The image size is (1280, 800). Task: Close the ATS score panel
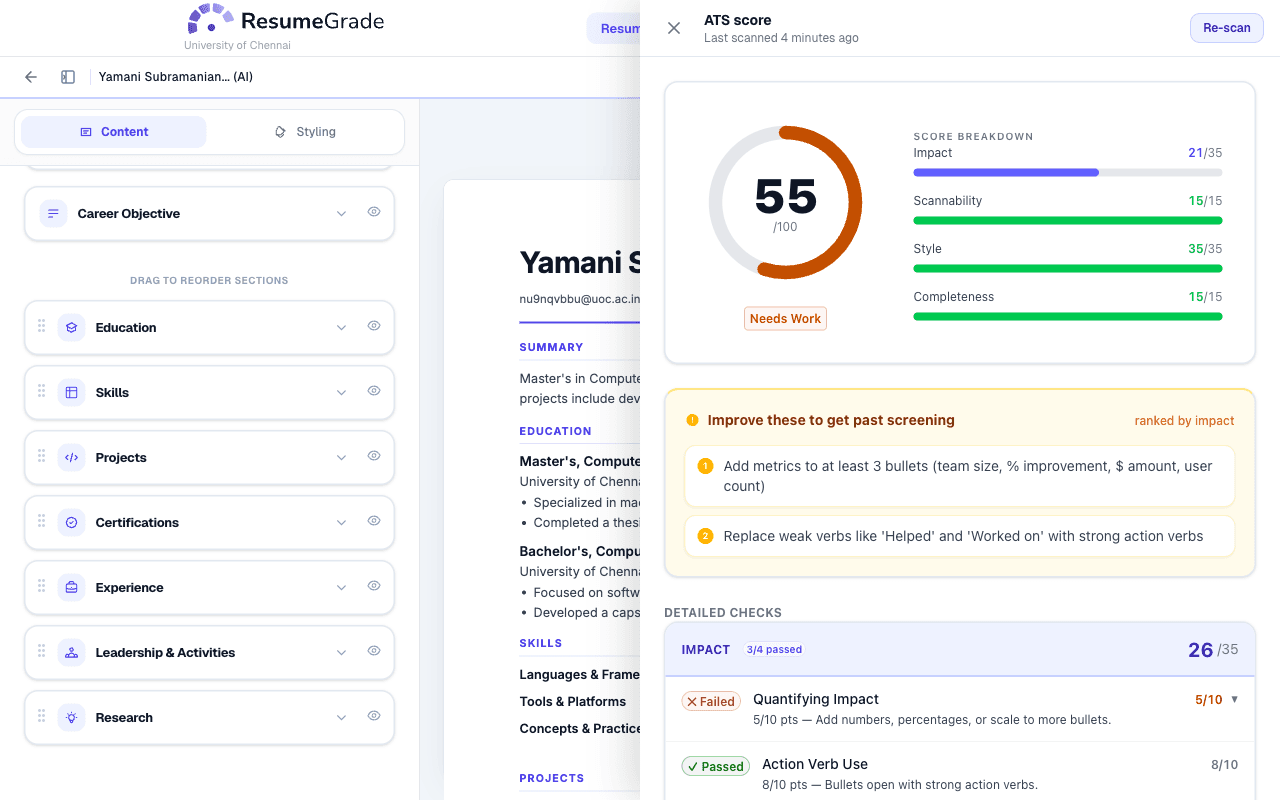(674, 28)
